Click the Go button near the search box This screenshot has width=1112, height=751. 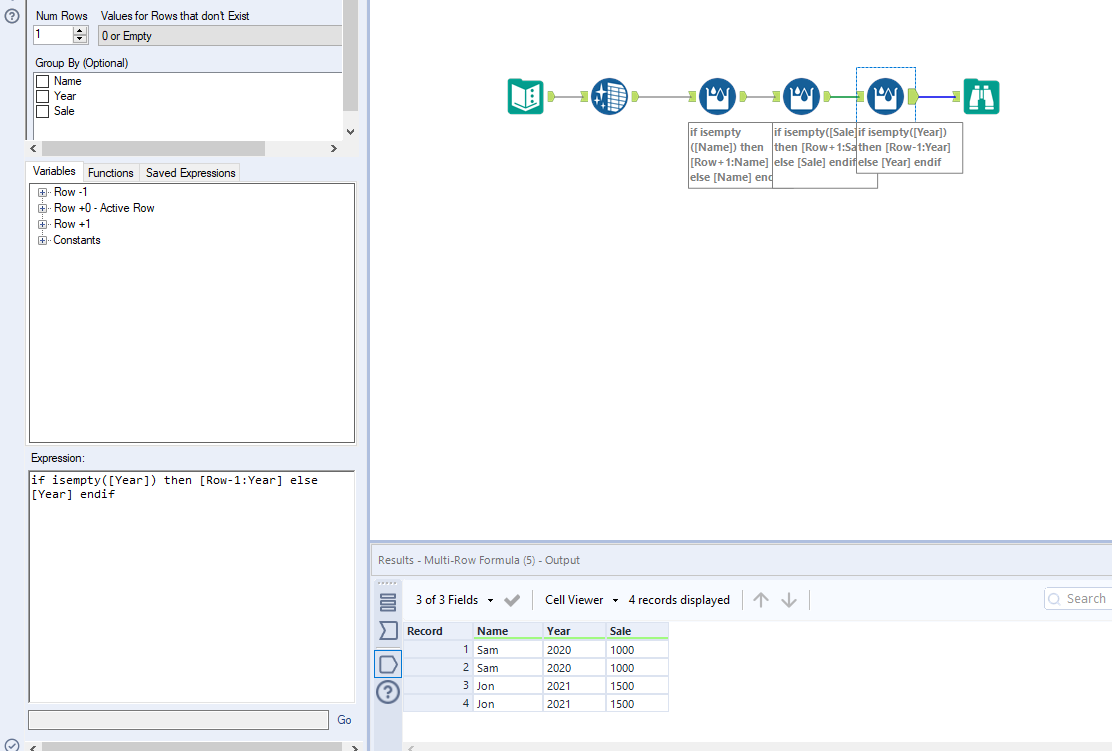pos(344,720)
